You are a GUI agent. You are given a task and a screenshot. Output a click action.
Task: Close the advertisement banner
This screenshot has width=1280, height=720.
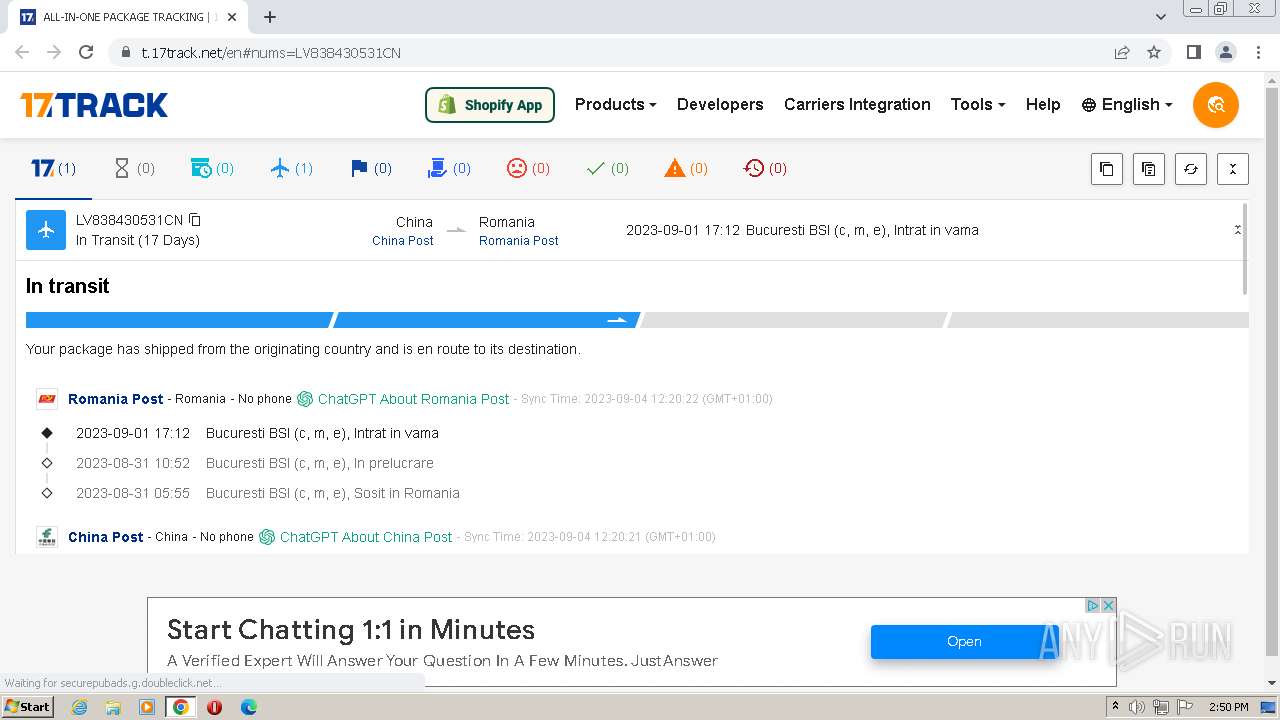[x=1108, y=605]
